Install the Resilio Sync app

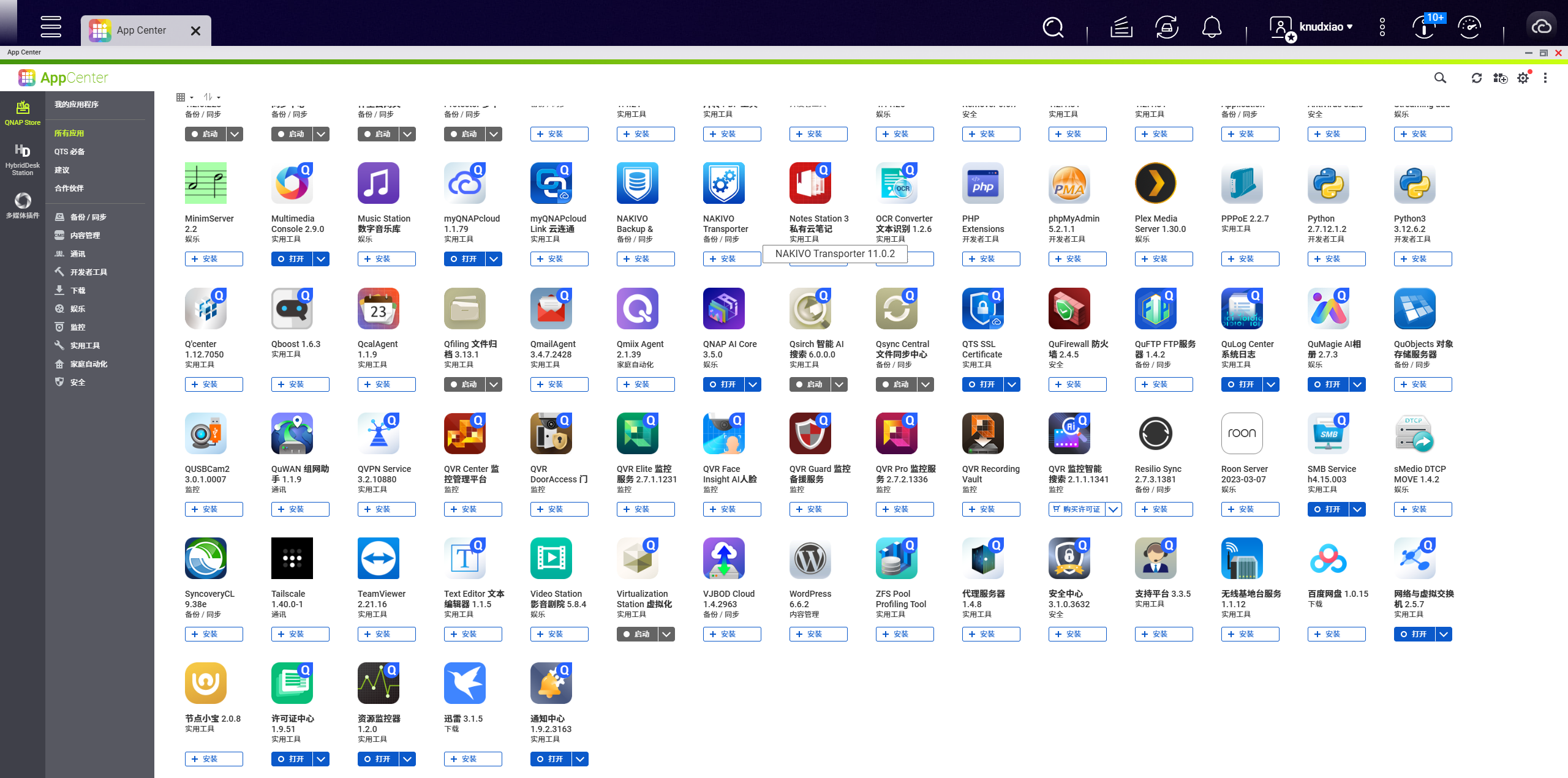(1163, 509)
